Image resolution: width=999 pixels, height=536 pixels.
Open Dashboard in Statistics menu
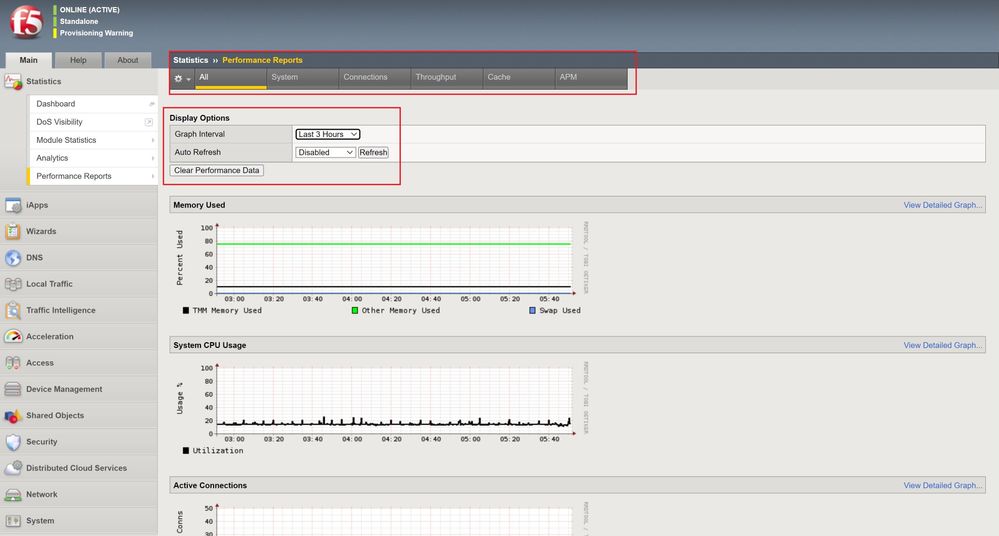pos(56,104)
